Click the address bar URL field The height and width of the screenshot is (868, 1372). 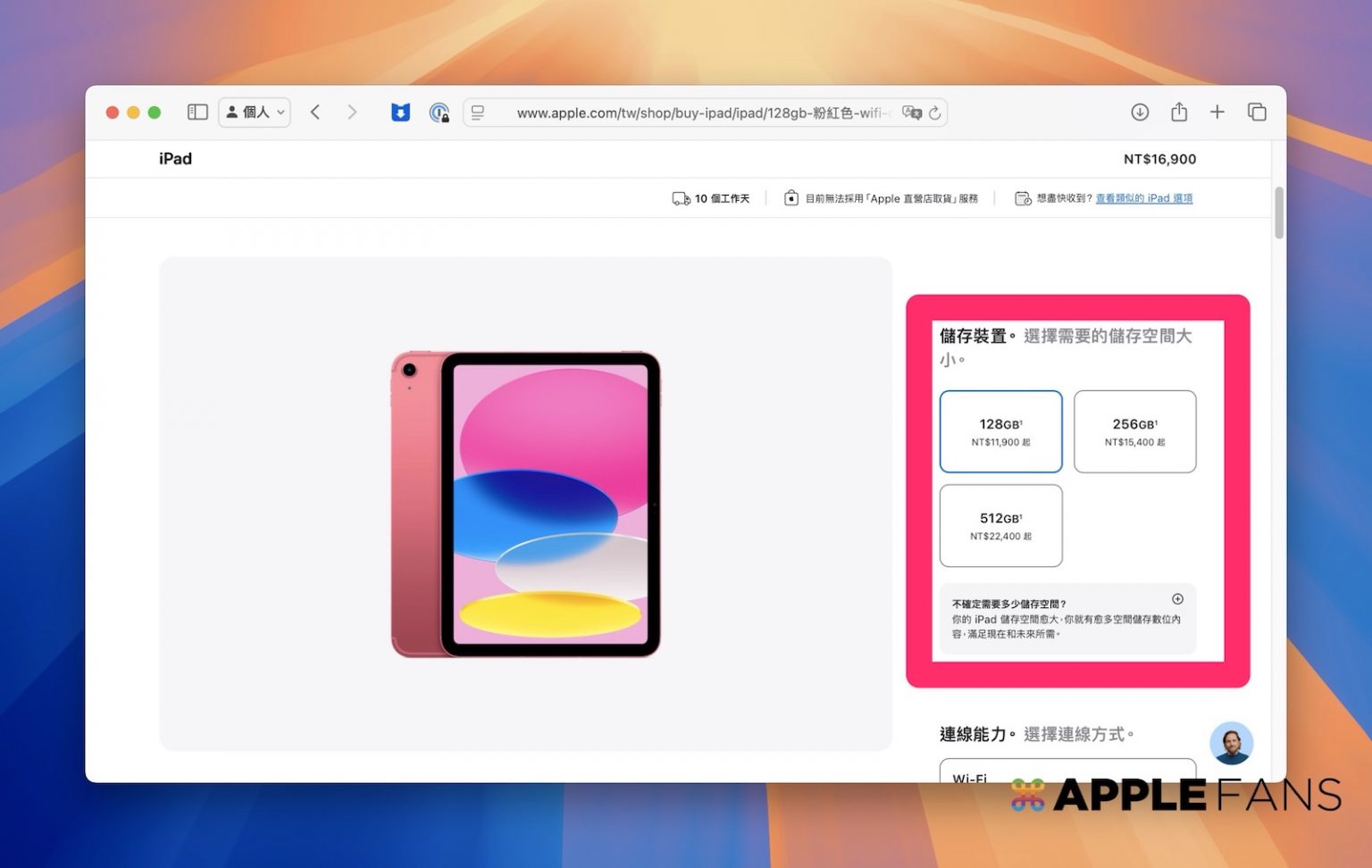point(697,113)
